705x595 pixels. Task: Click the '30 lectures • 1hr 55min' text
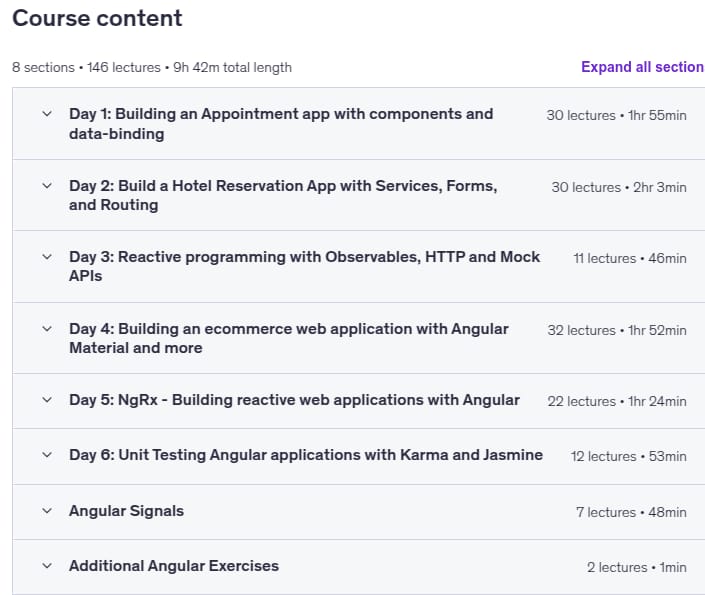coord(616,116)
